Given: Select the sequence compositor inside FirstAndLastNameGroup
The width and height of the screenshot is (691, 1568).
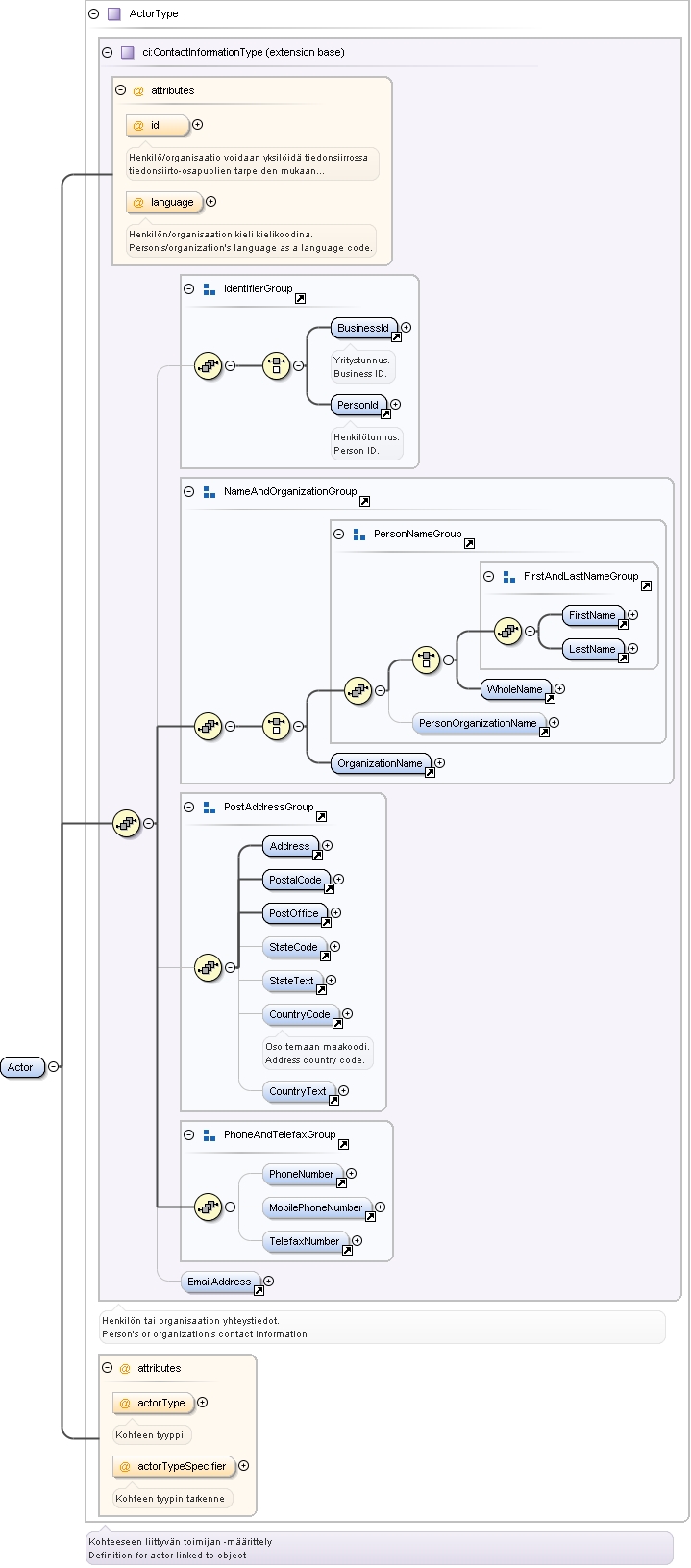Looking at the screenshot, I should click(507, 631).
